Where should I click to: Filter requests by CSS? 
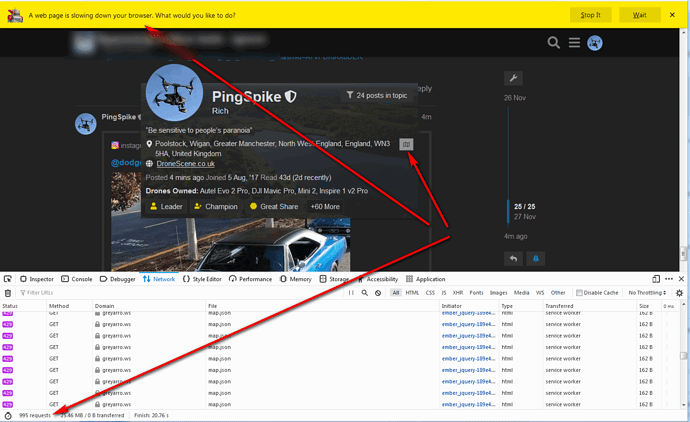click(x=430, y=293)
